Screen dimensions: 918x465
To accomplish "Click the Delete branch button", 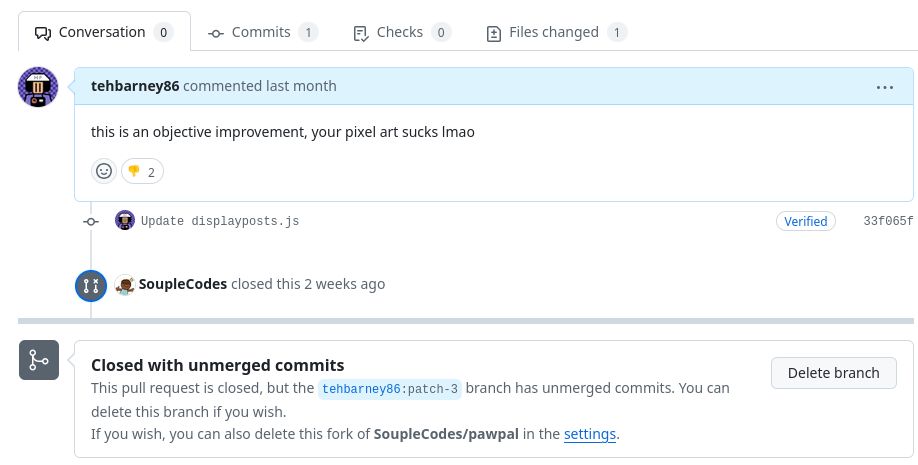I will (x=834, y=373).
